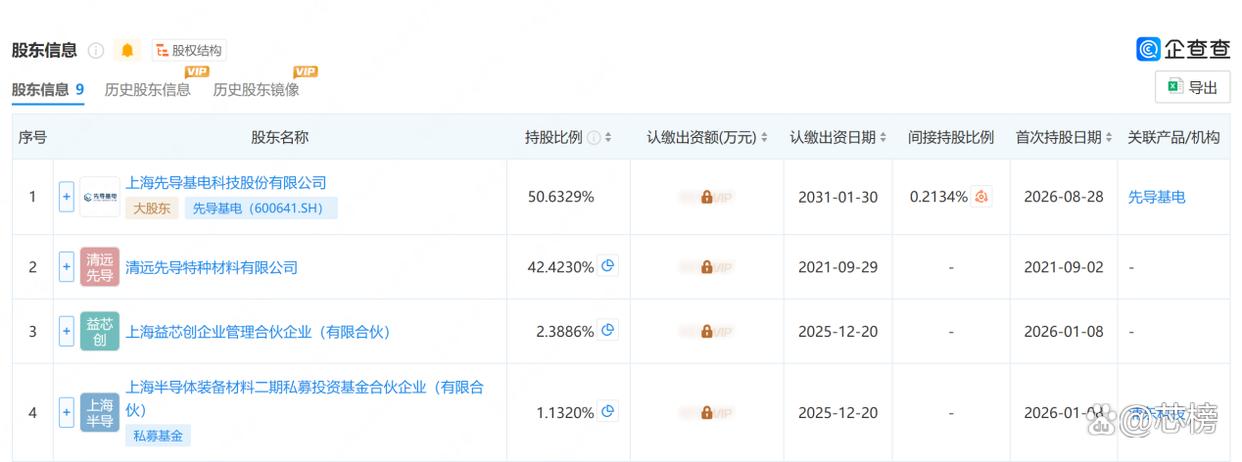Screen dimensions: 1242x462
Task: Switch to 历史股东镜像 tab
Action: 256,89
